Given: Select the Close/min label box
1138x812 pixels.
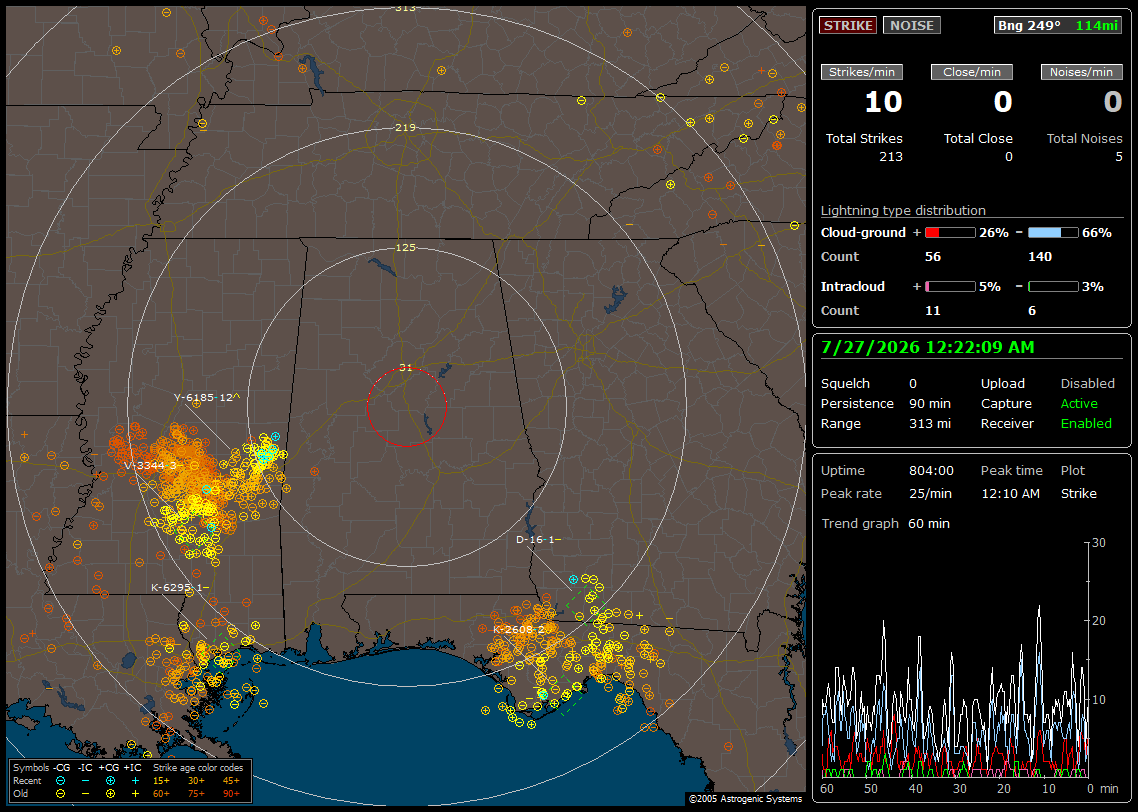Looking at the screenshot, I should [x=972, y=72].
